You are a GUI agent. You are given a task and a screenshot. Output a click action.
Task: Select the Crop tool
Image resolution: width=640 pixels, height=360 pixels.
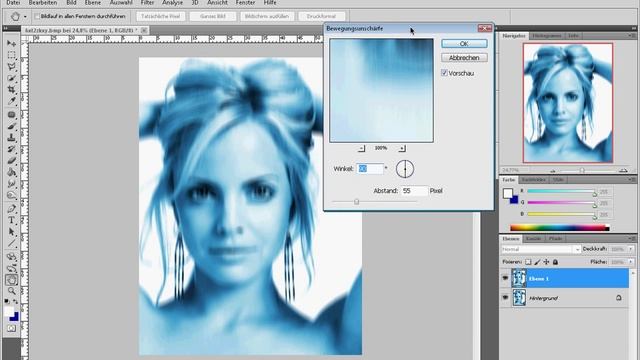pos(11,89)
